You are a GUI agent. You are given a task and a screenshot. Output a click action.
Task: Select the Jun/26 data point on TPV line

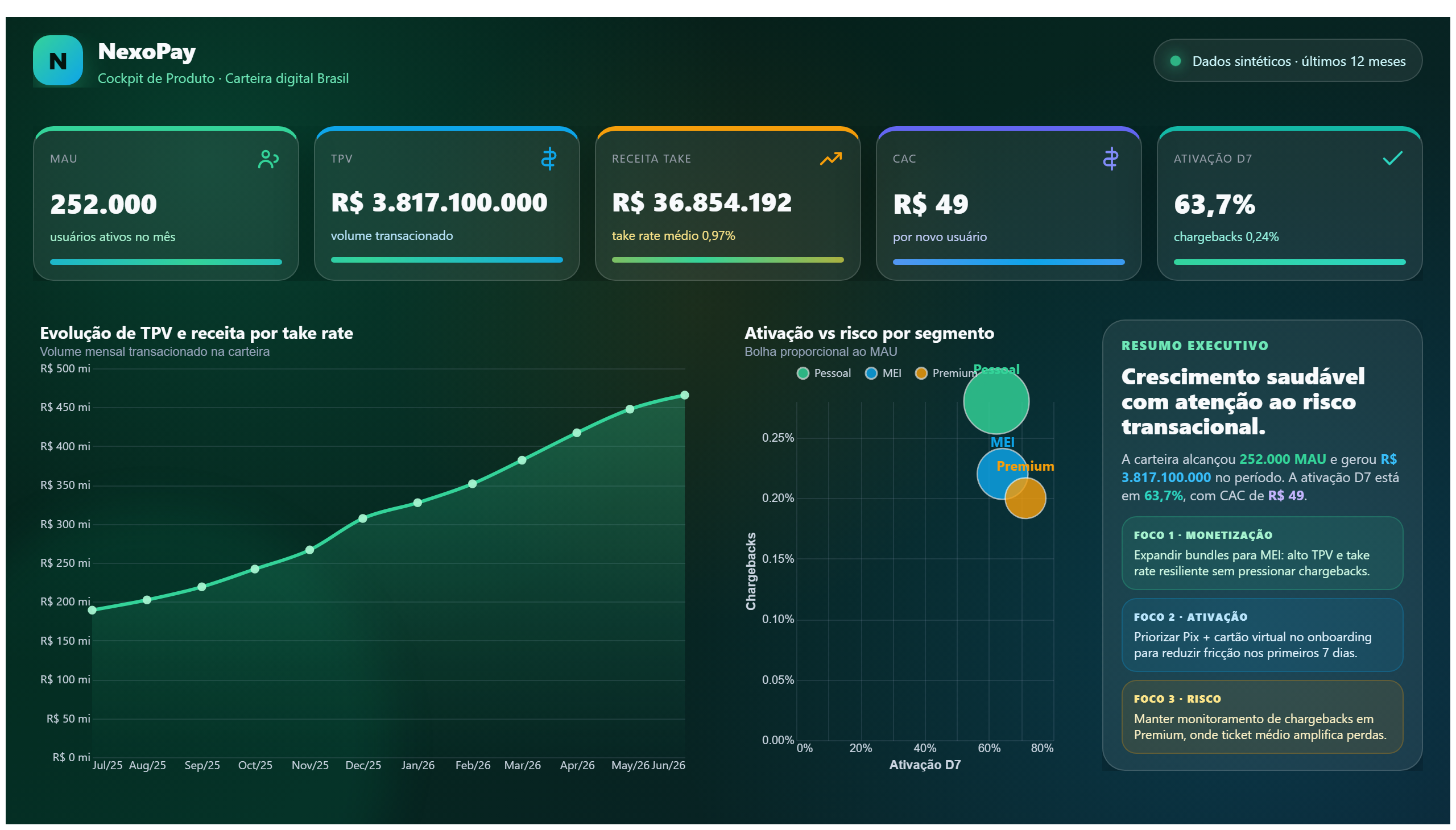coord(684,395)
